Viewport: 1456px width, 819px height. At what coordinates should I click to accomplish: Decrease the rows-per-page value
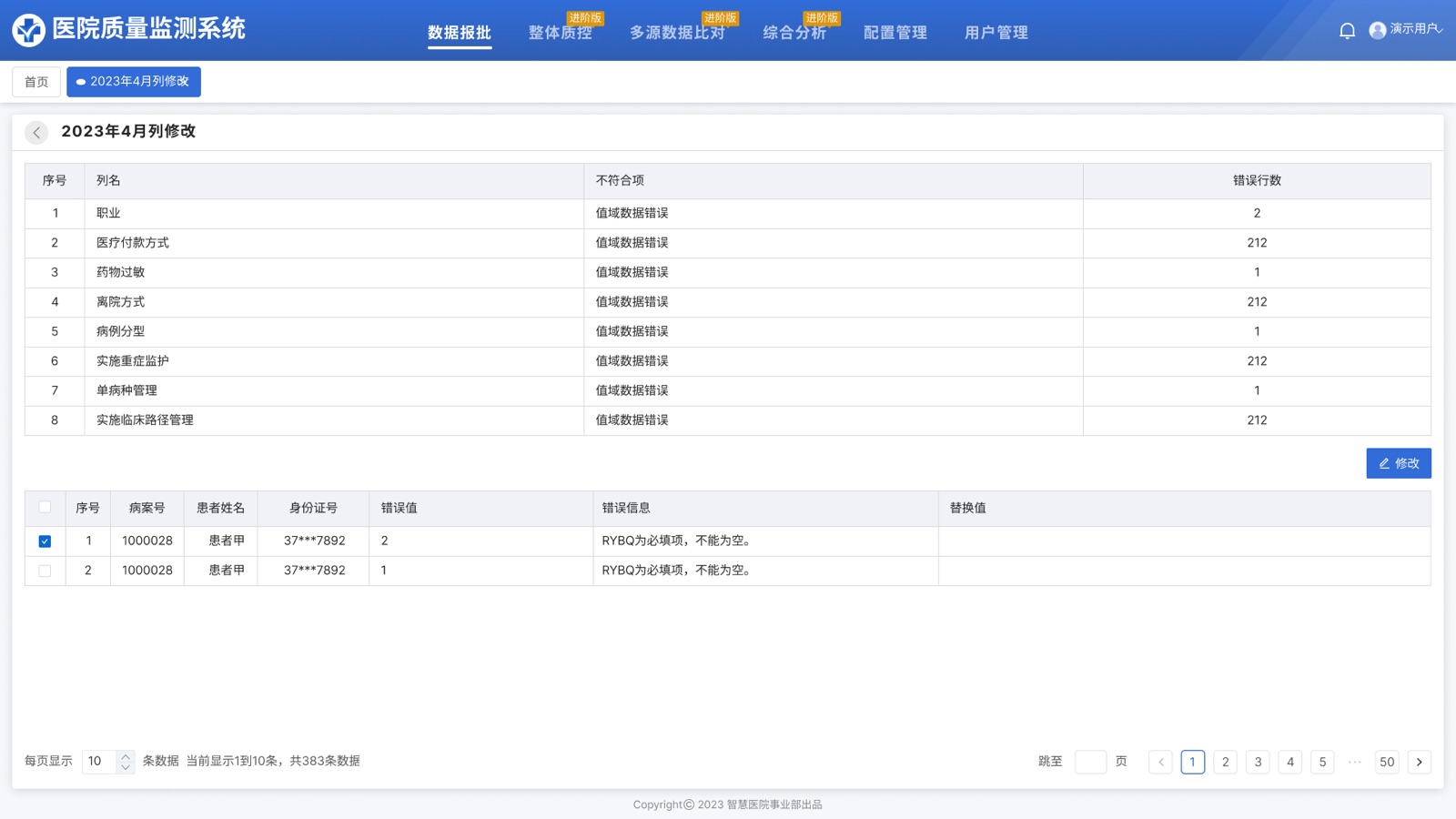[x=126, y=767]
